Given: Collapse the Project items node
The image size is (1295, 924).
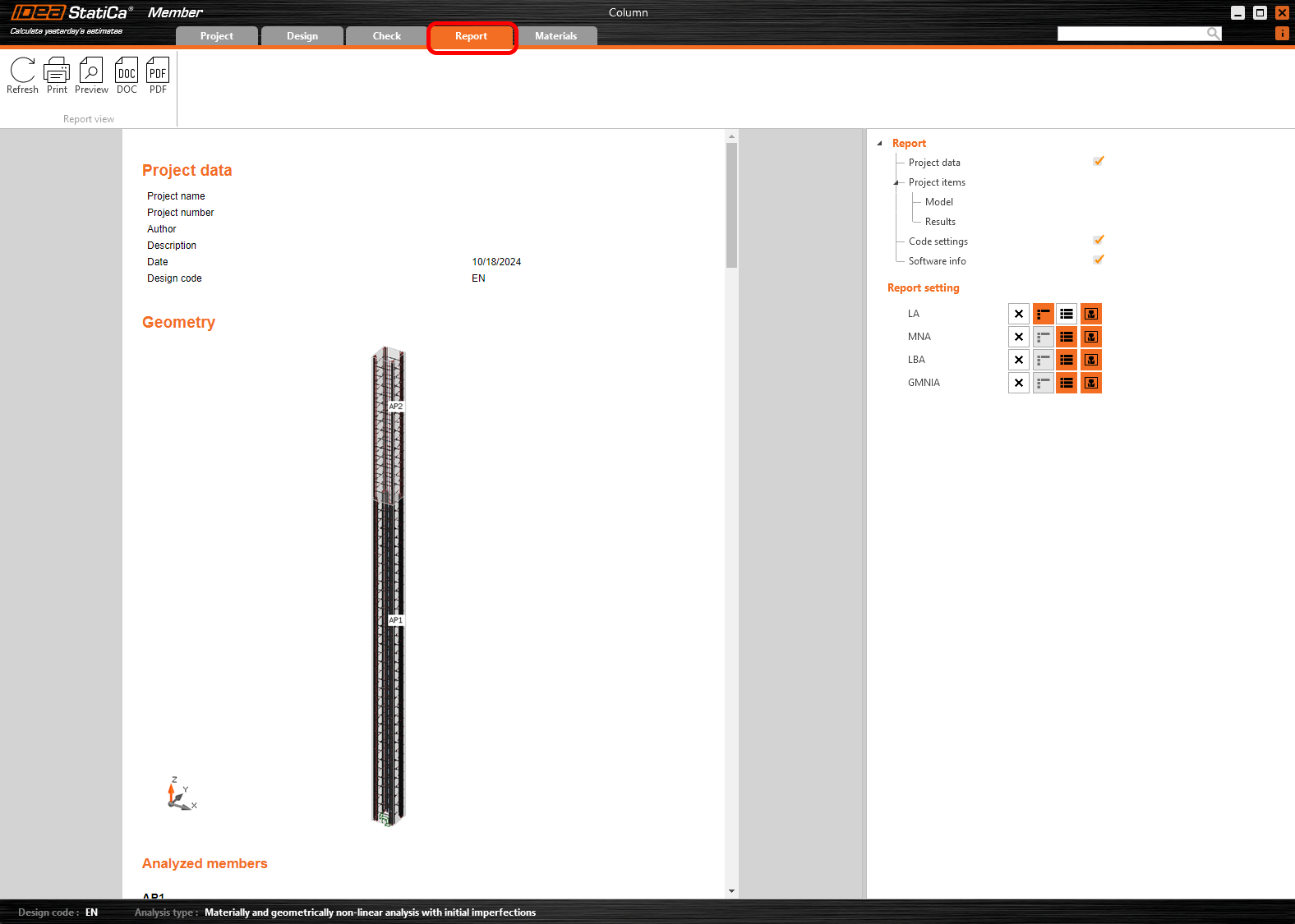Looking at the screenshot, I should click(x=897, y=182).
